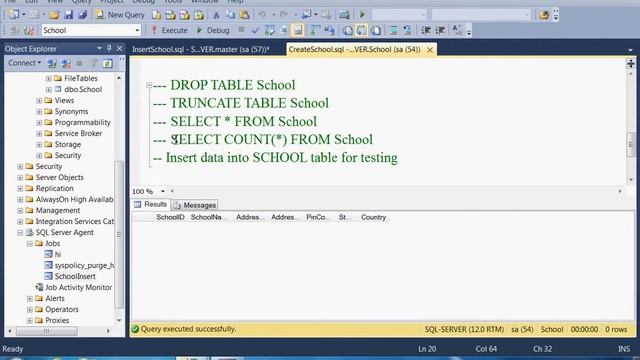
Task: Close the CreateSchool.sql tab
Action: pos(430,50)
